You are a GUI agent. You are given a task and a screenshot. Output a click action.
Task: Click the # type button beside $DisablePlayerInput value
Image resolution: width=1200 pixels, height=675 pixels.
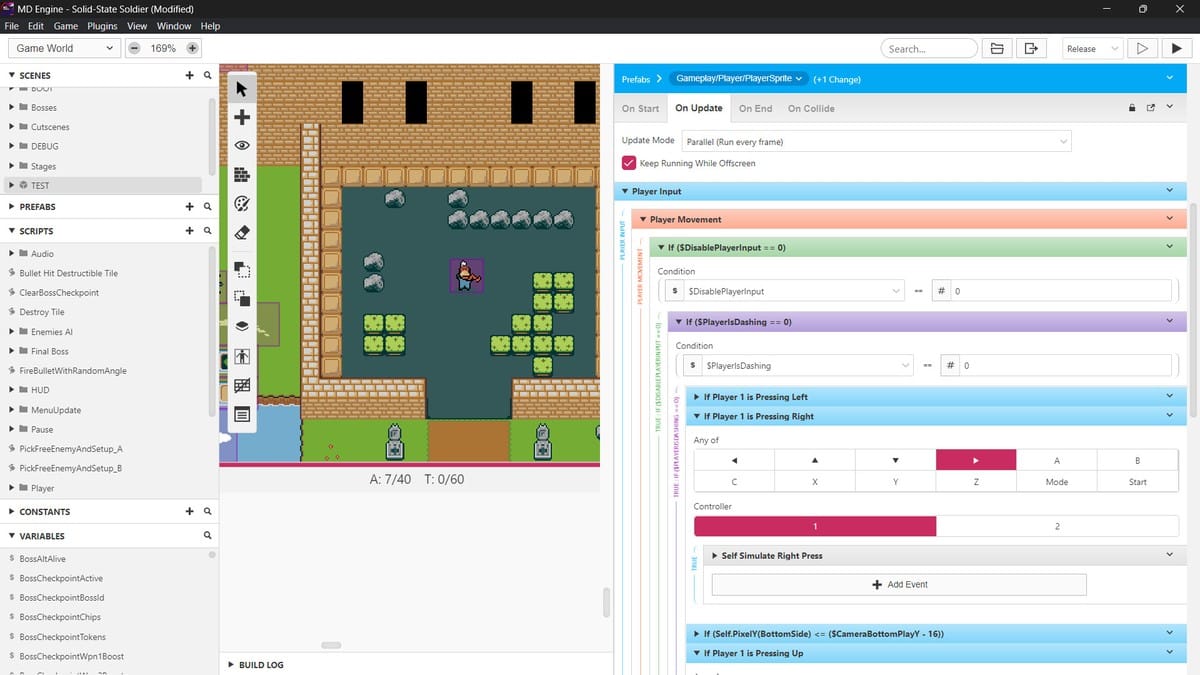[942, 291]
